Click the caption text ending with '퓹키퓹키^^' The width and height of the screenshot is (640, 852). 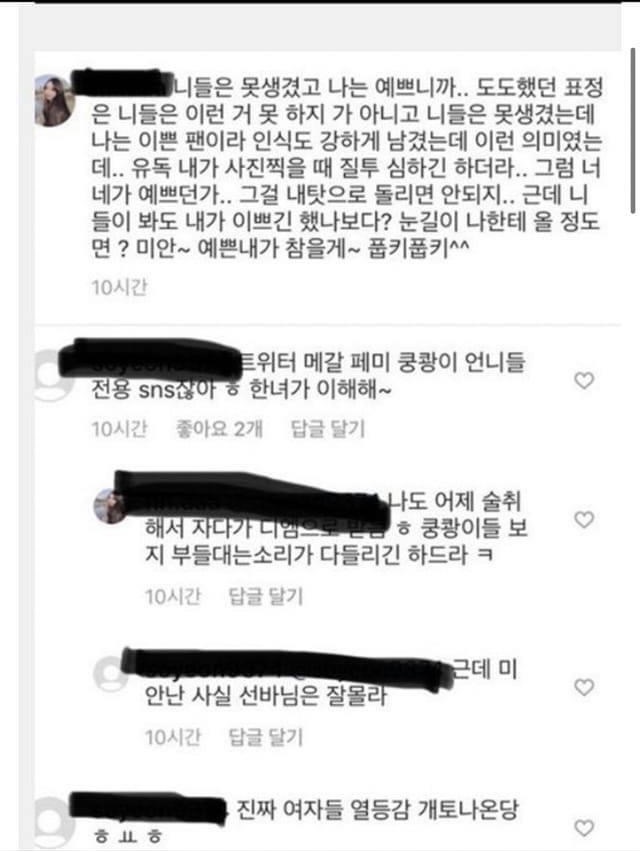pyautogui.click(x=347, y=168)
